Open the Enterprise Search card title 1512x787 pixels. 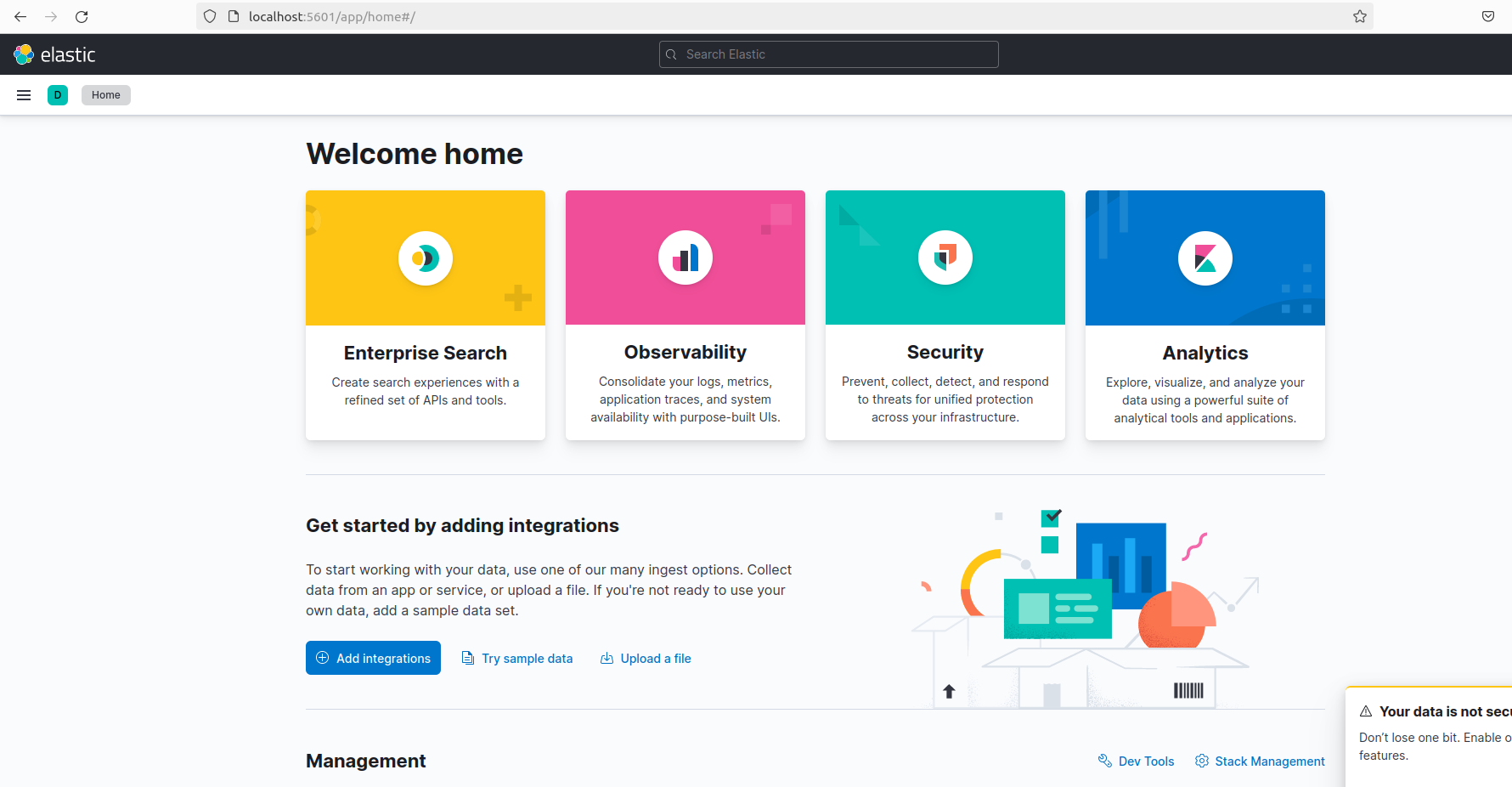pyautogui.click(x=426, y=353)
